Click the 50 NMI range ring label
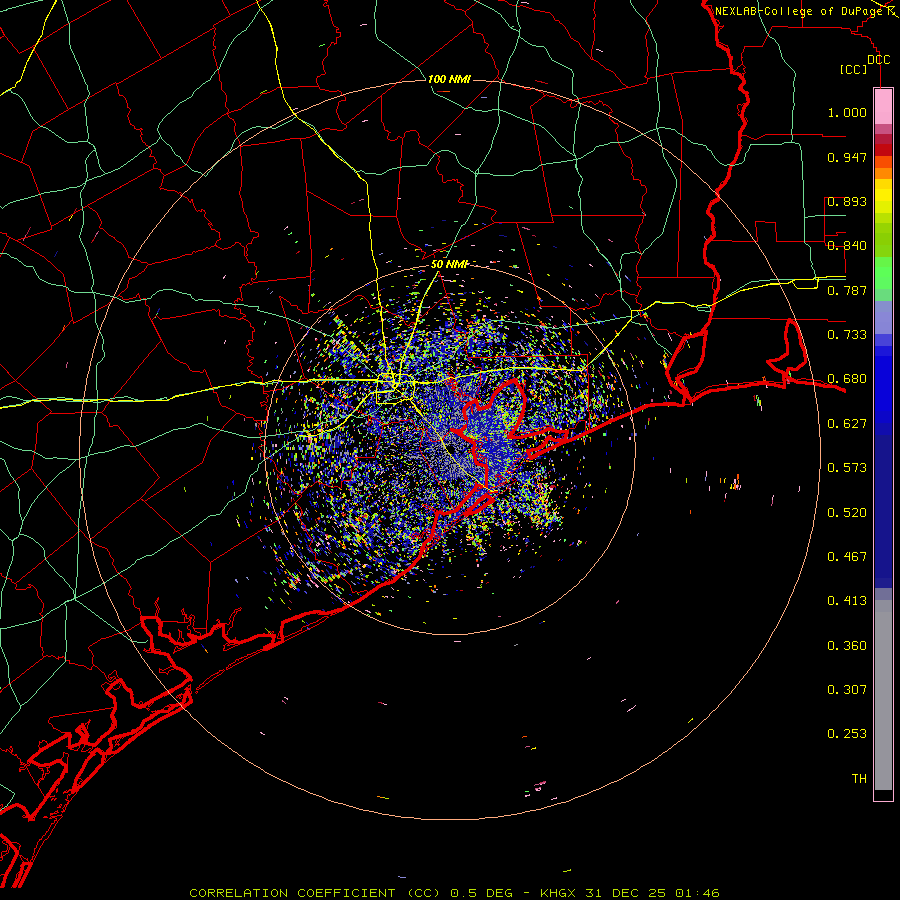The height and width of the screenshot is (900, 900). point(449,264)
